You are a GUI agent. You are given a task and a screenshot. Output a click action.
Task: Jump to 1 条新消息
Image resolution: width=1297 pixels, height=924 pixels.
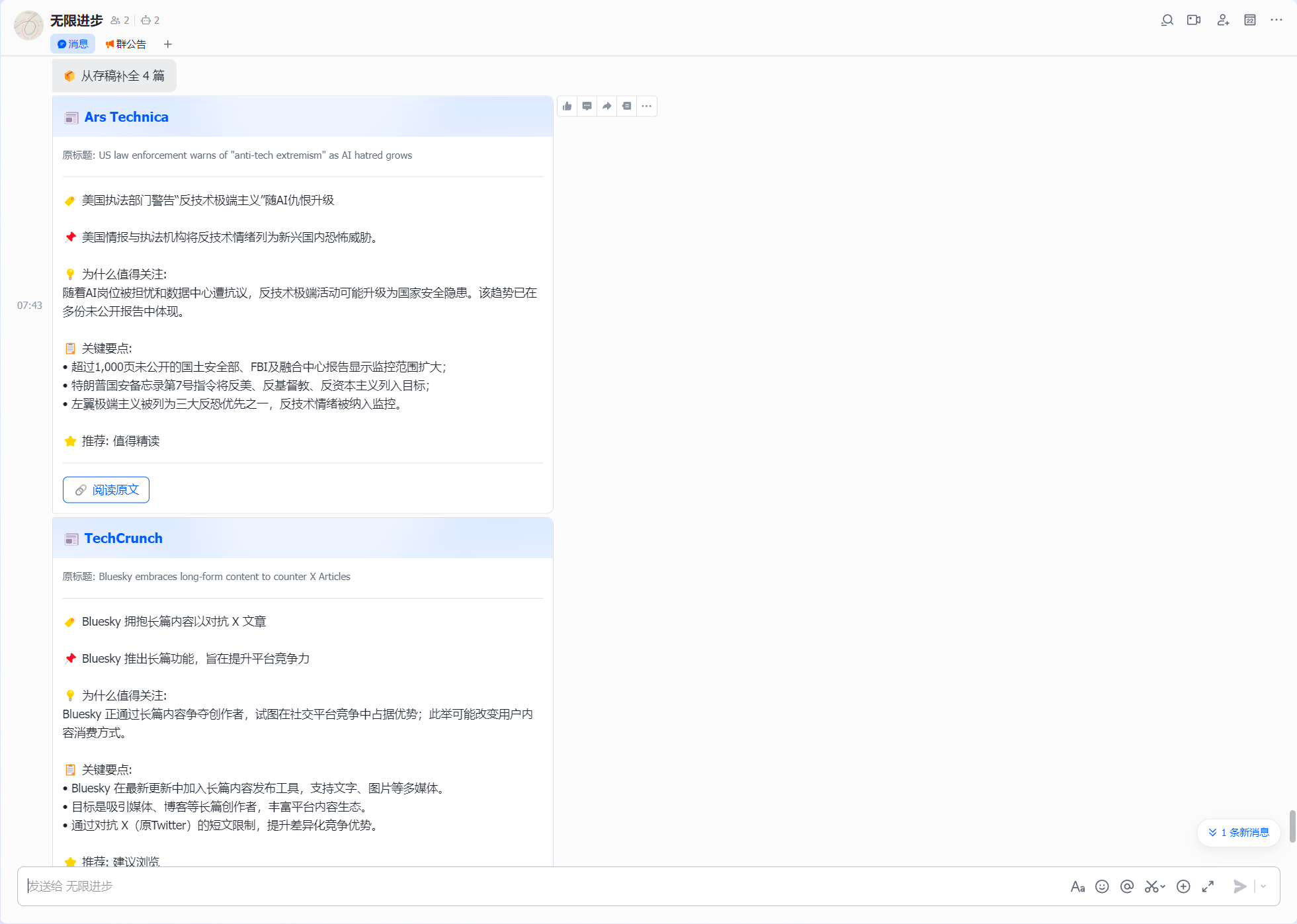(x=1239, y=832)
